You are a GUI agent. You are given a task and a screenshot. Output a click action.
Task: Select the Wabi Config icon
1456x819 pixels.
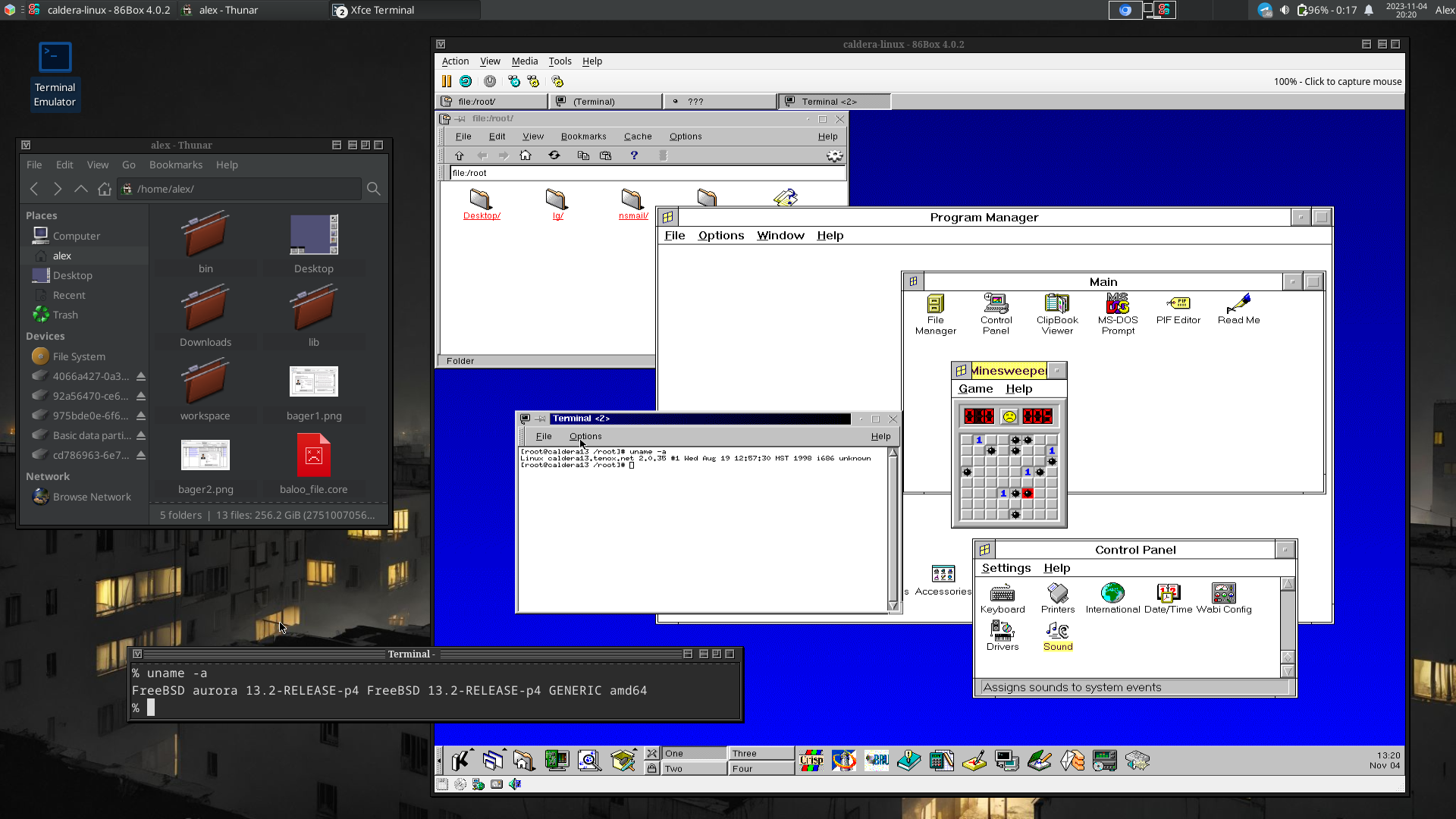(x=1224, y=592)
